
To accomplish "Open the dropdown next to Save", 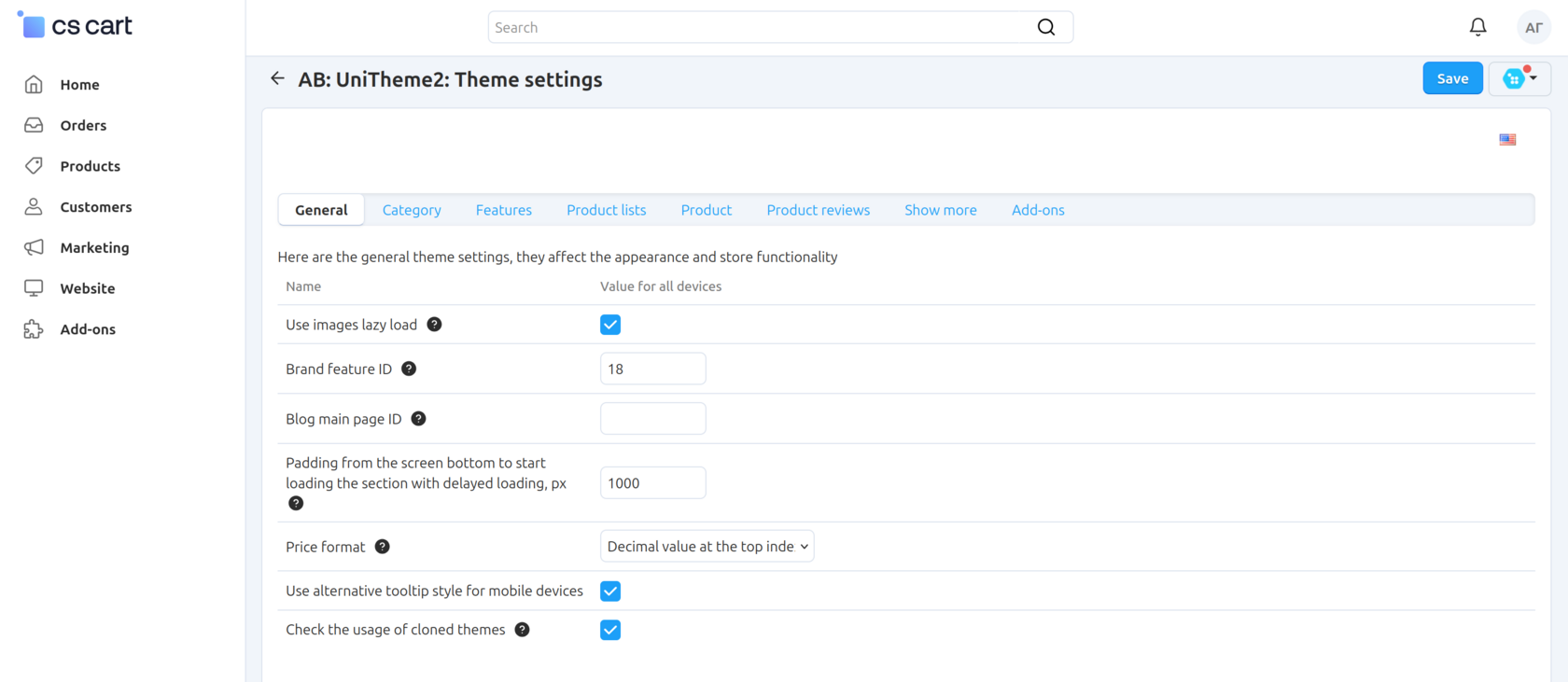I will (x=1519, y=78).
